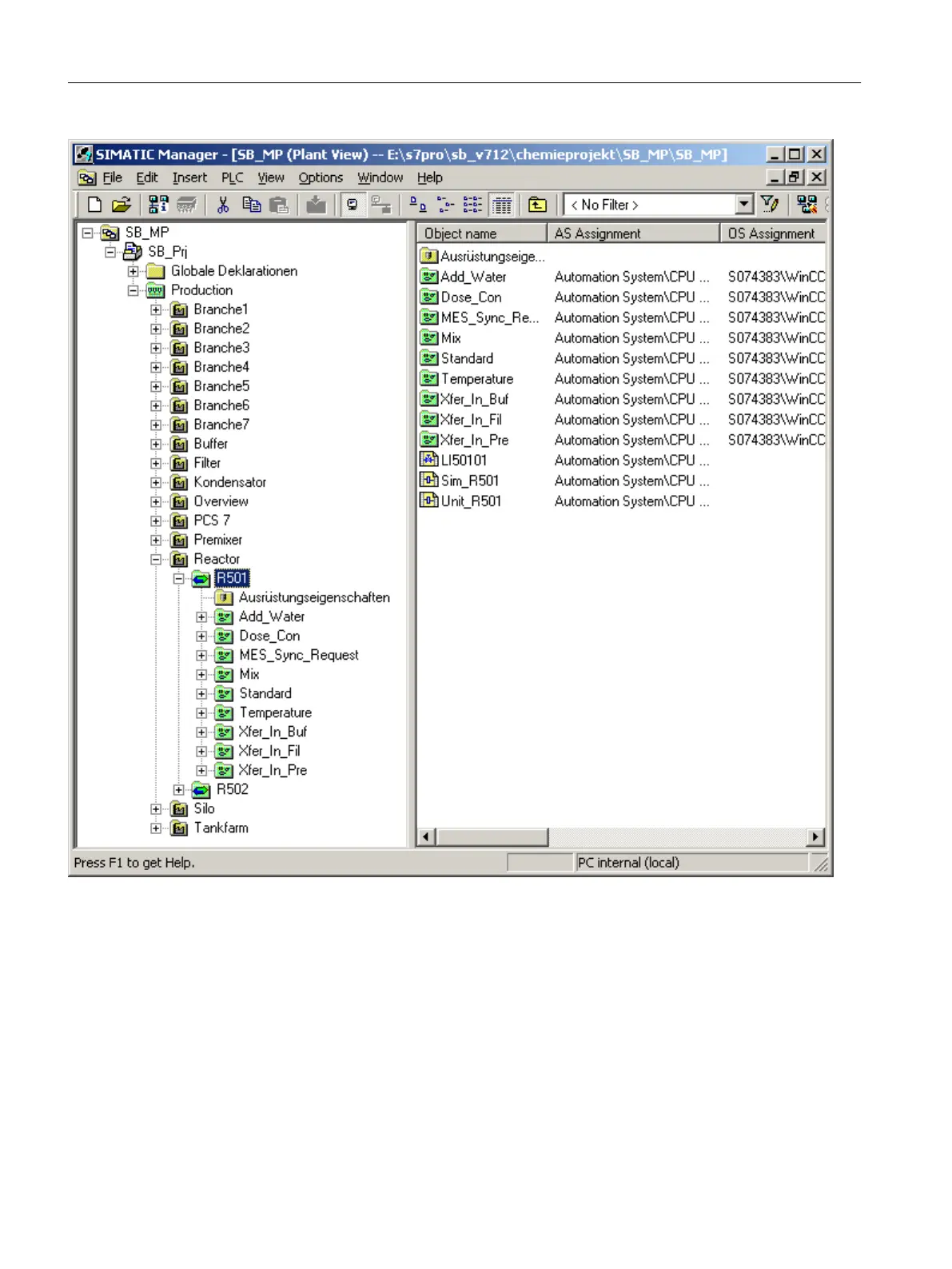Switch to Small Icons view
The image size is (952, 1269).
pyautogui.click(x=446, y=205)
